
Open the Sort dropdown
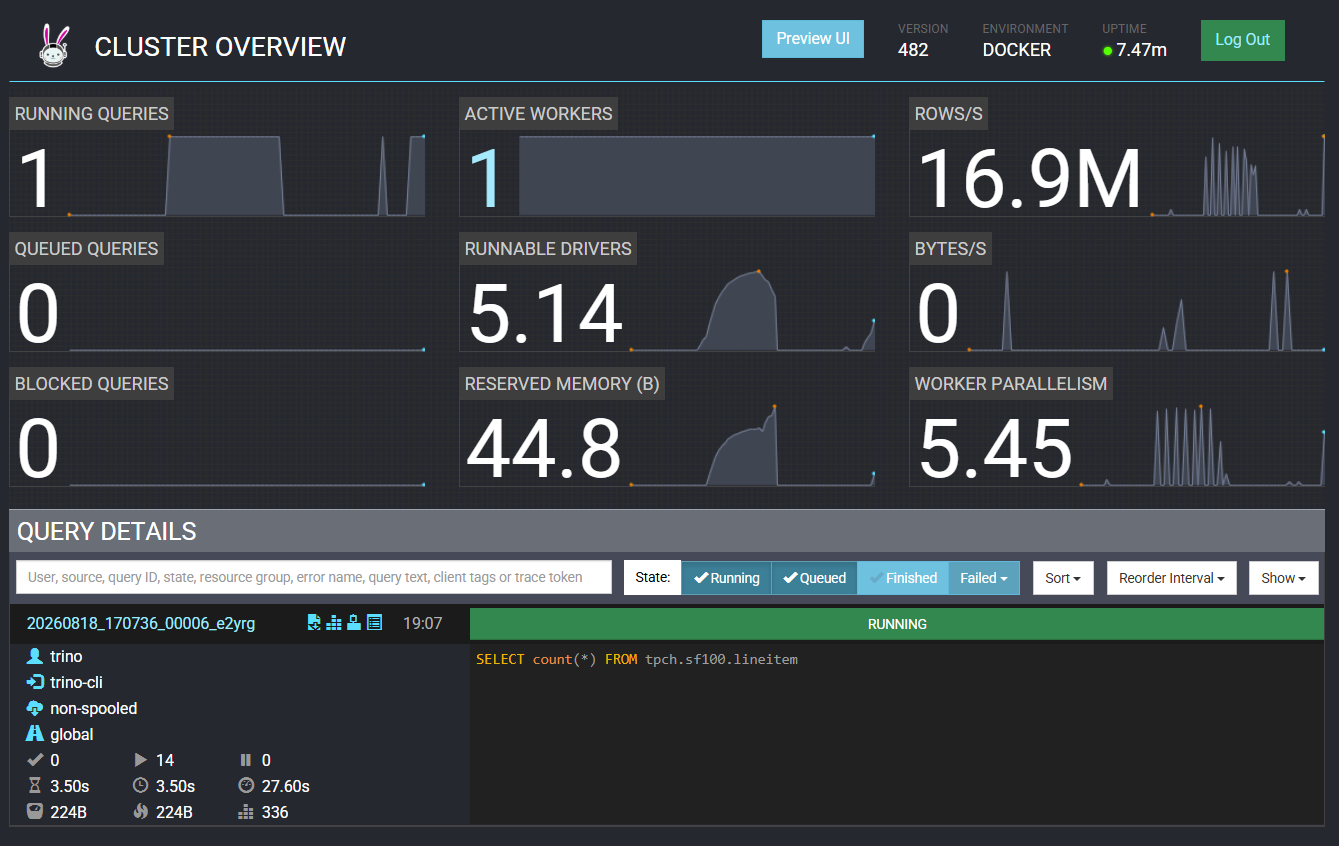coord(1063,578)
